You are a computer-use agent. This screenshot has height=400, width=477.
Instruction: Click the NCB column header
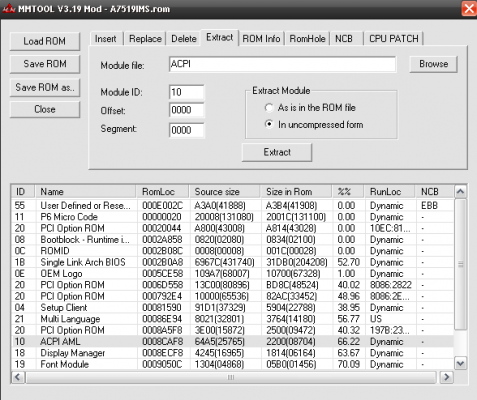click(435, 192)
